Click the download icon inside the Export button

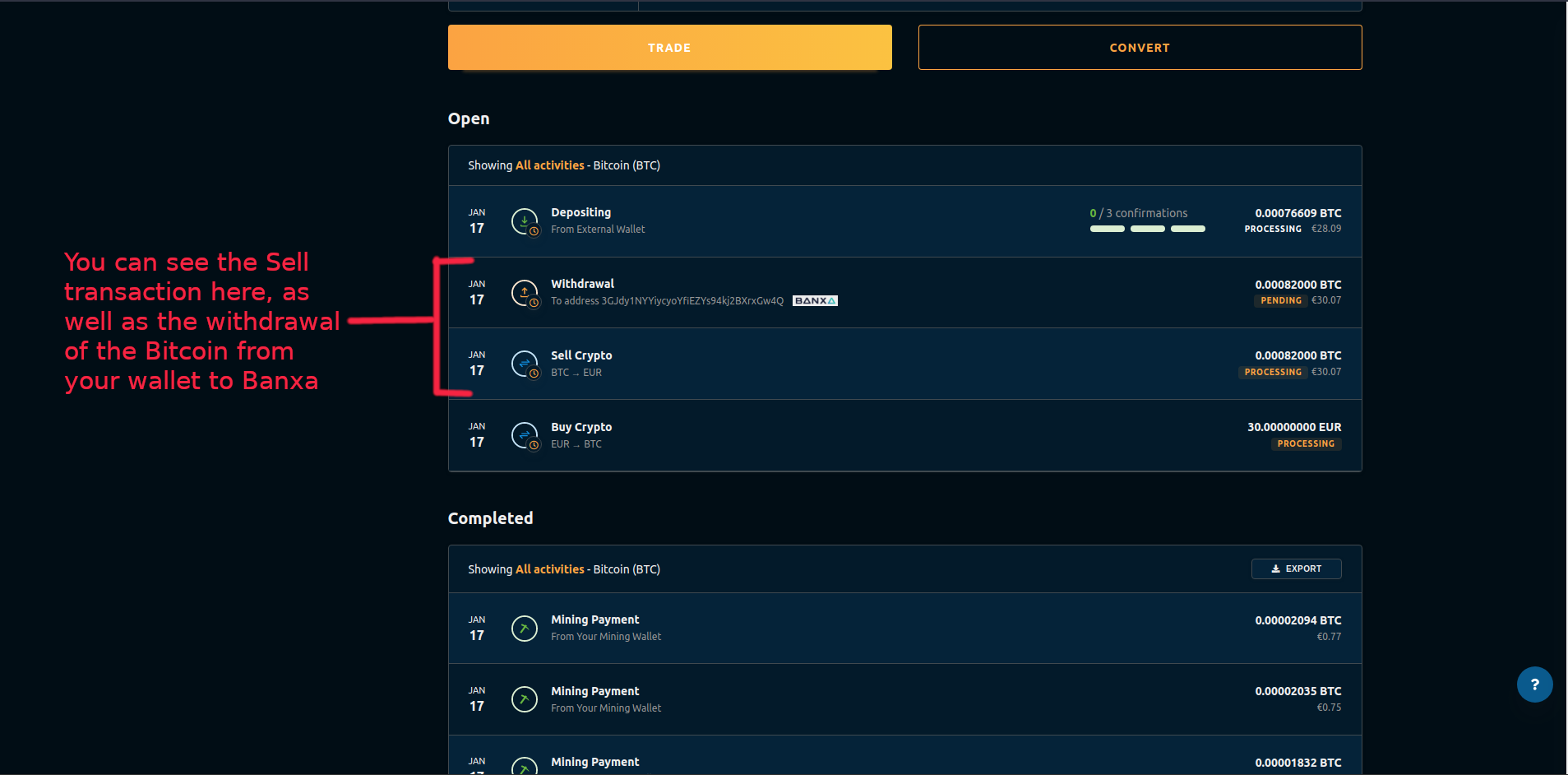point(1274,568)
